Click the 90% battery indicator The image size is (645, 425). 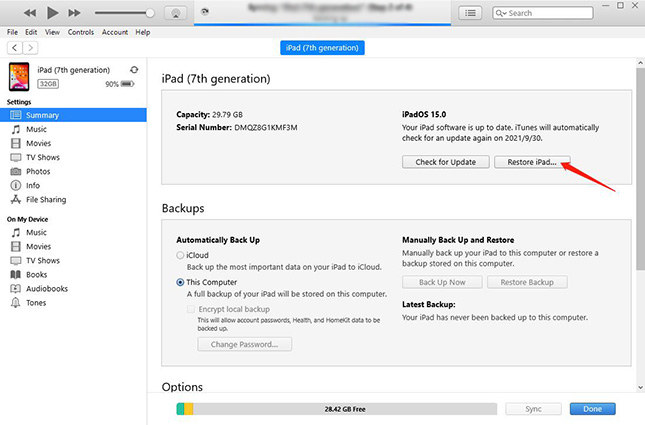click(x=120, y=84)
